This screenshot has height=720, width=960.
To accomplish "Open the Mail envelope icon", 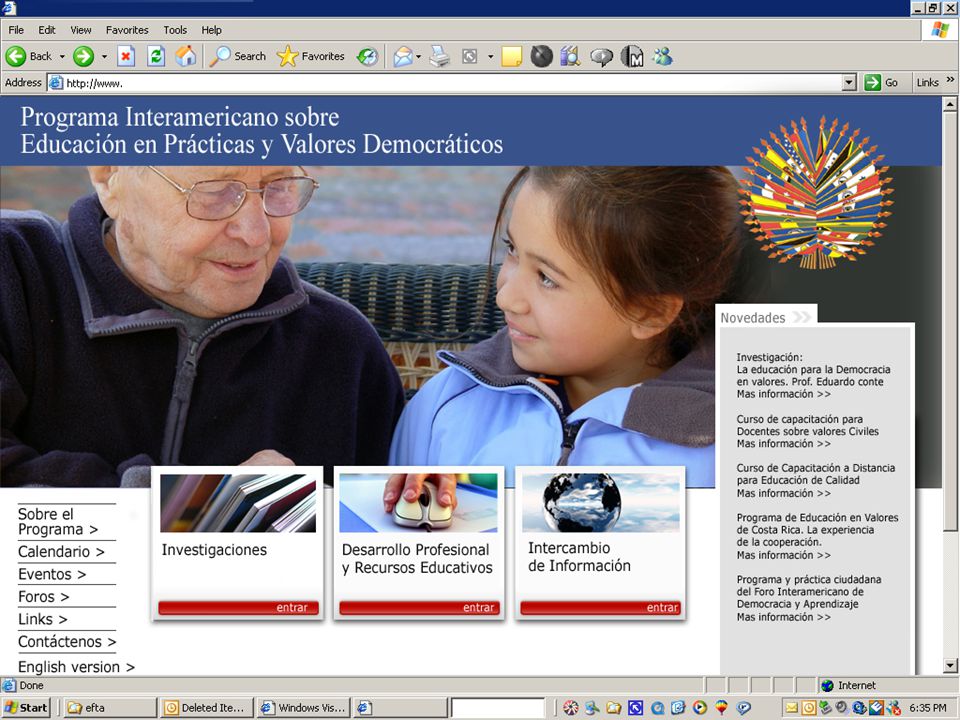I will (403, 56).
